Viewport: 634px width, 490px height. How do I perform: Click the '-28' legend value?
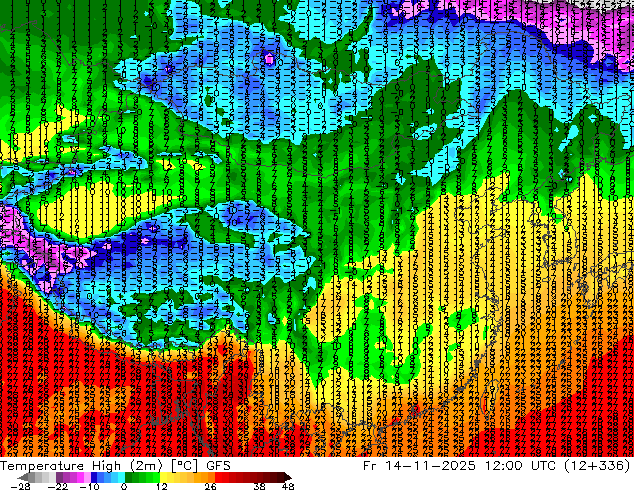(20, 486)
